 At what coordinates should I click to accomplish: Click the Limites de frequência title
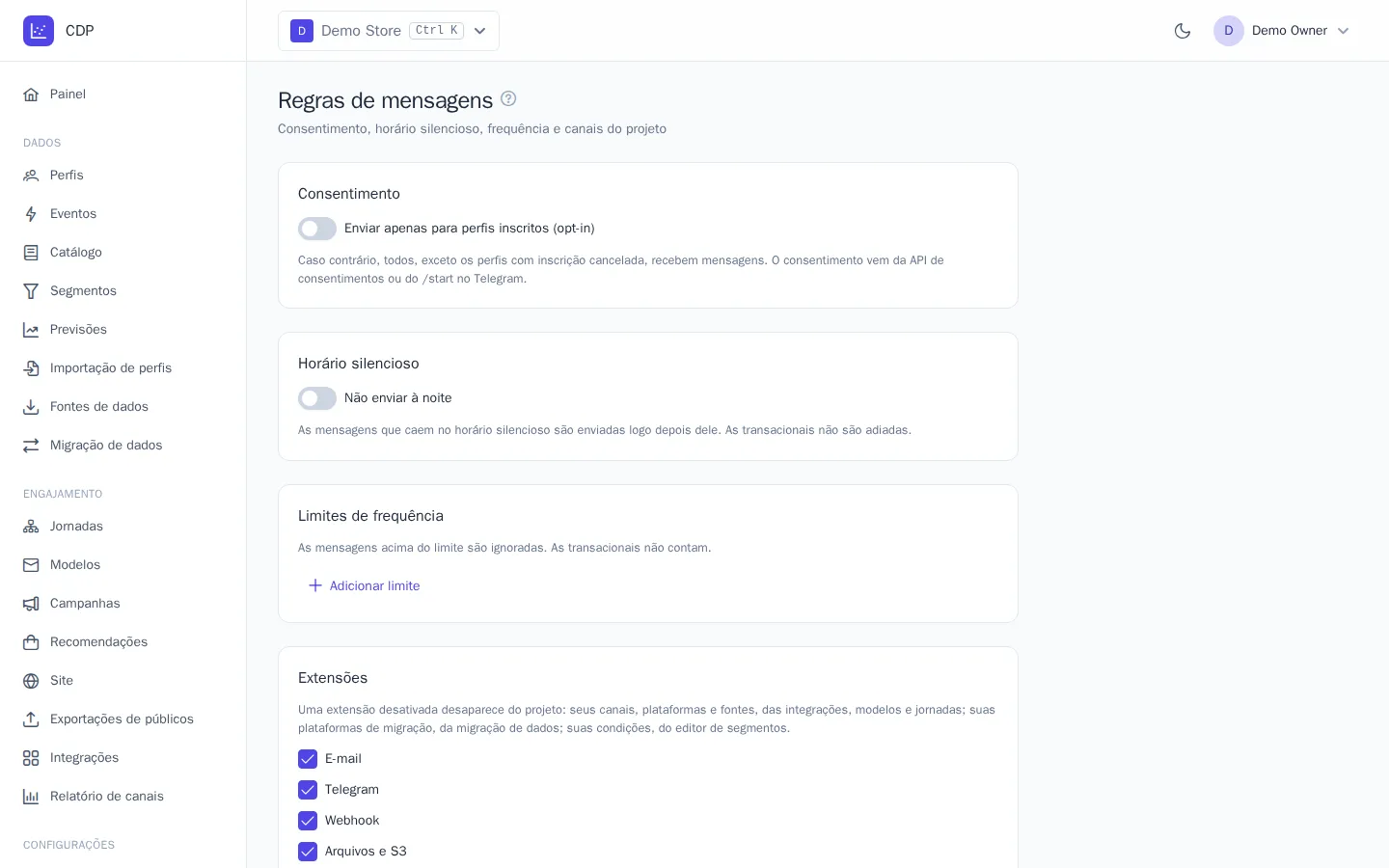pyautogui.click(x=370, y=516)
